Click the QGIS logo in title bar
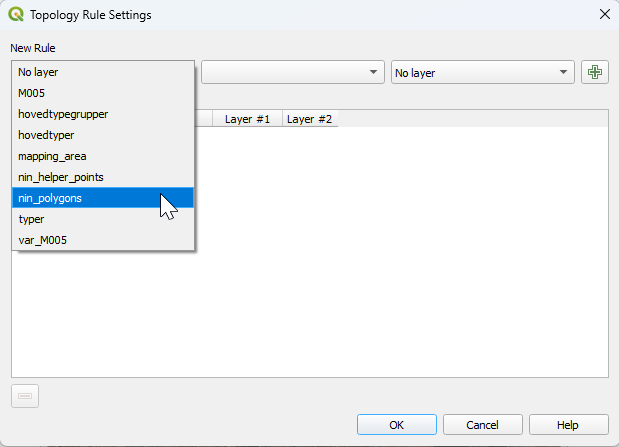Screen dimensions: 619x447 [x=16, y=14]
